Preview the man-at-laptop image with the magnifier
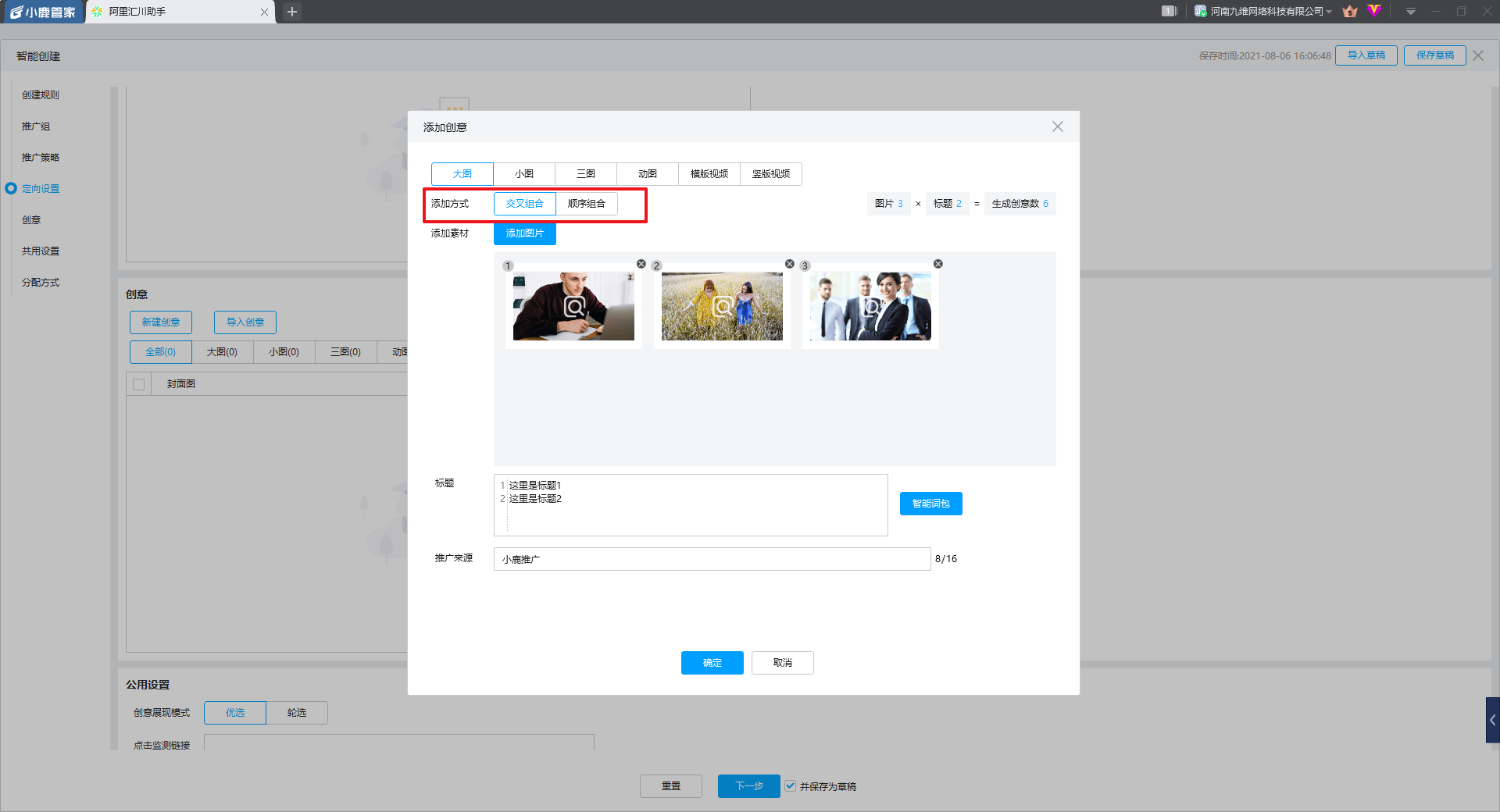The height and width of the screenshot is (812, 1500). point(574,306)
